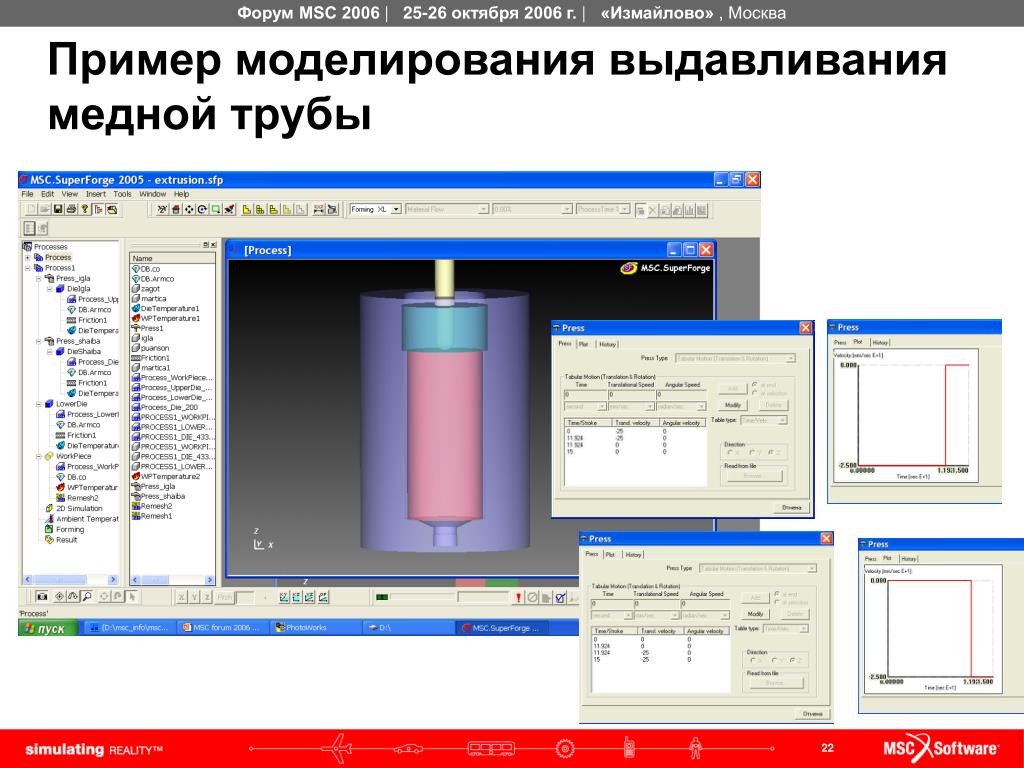
Task: Collapse the Press_shaiba tree node
Action: [39, 341]
